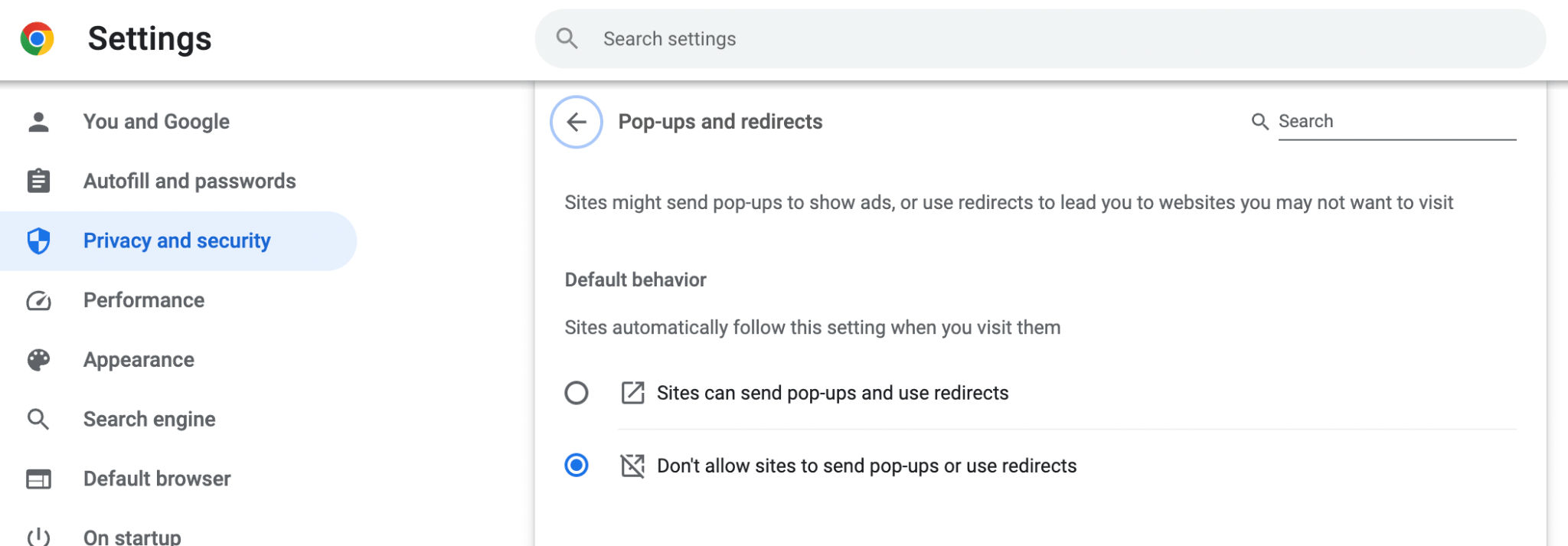Open the Search engine settings section
The image size is (1568, 546).
[149, 418]
